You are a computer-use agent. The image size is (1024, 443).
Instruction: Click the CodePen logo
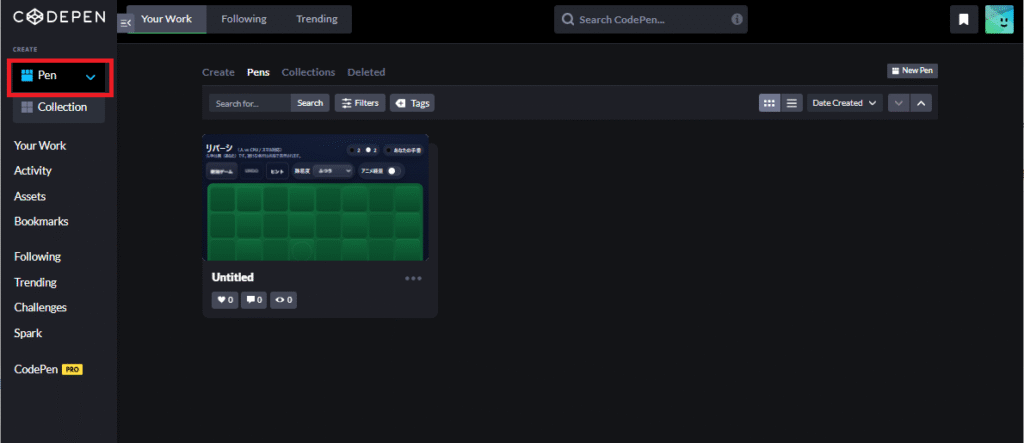pos(58,18)
